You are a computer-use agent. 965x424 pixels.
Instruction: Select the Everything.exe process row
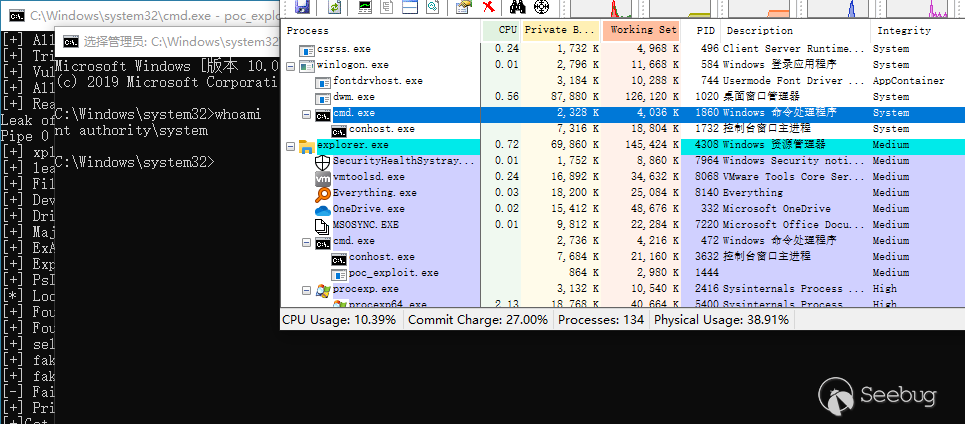(623, 193)
